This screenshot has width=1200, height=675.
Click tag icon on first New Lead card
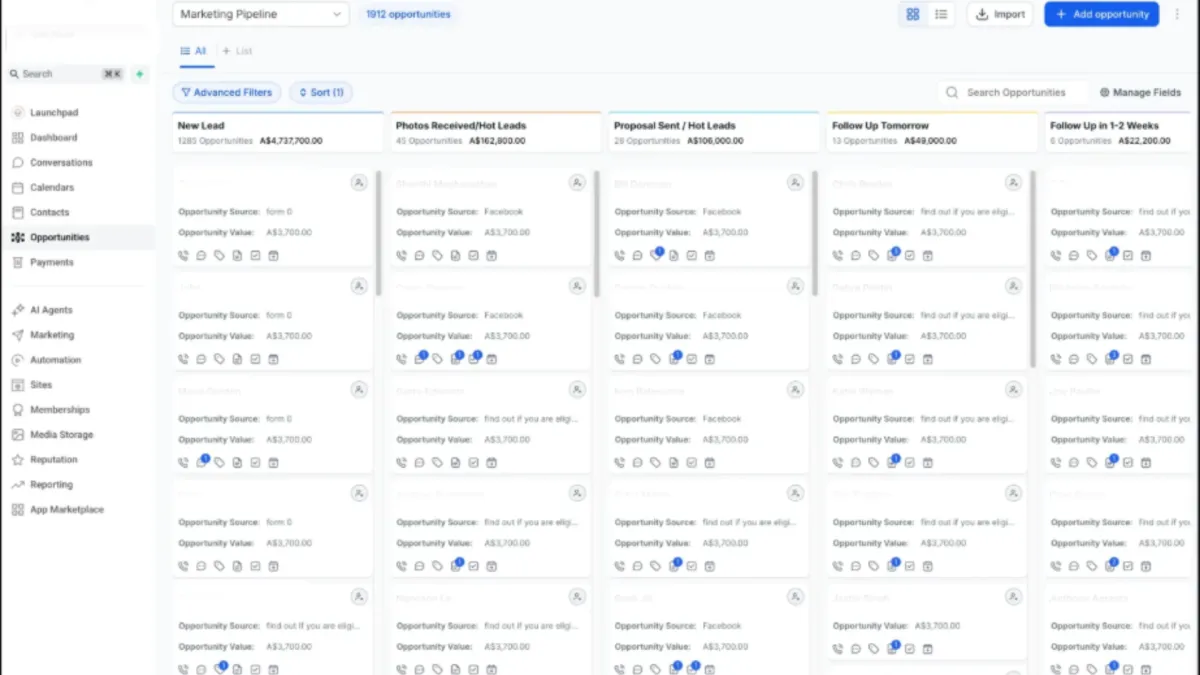(x=219, y=256)
